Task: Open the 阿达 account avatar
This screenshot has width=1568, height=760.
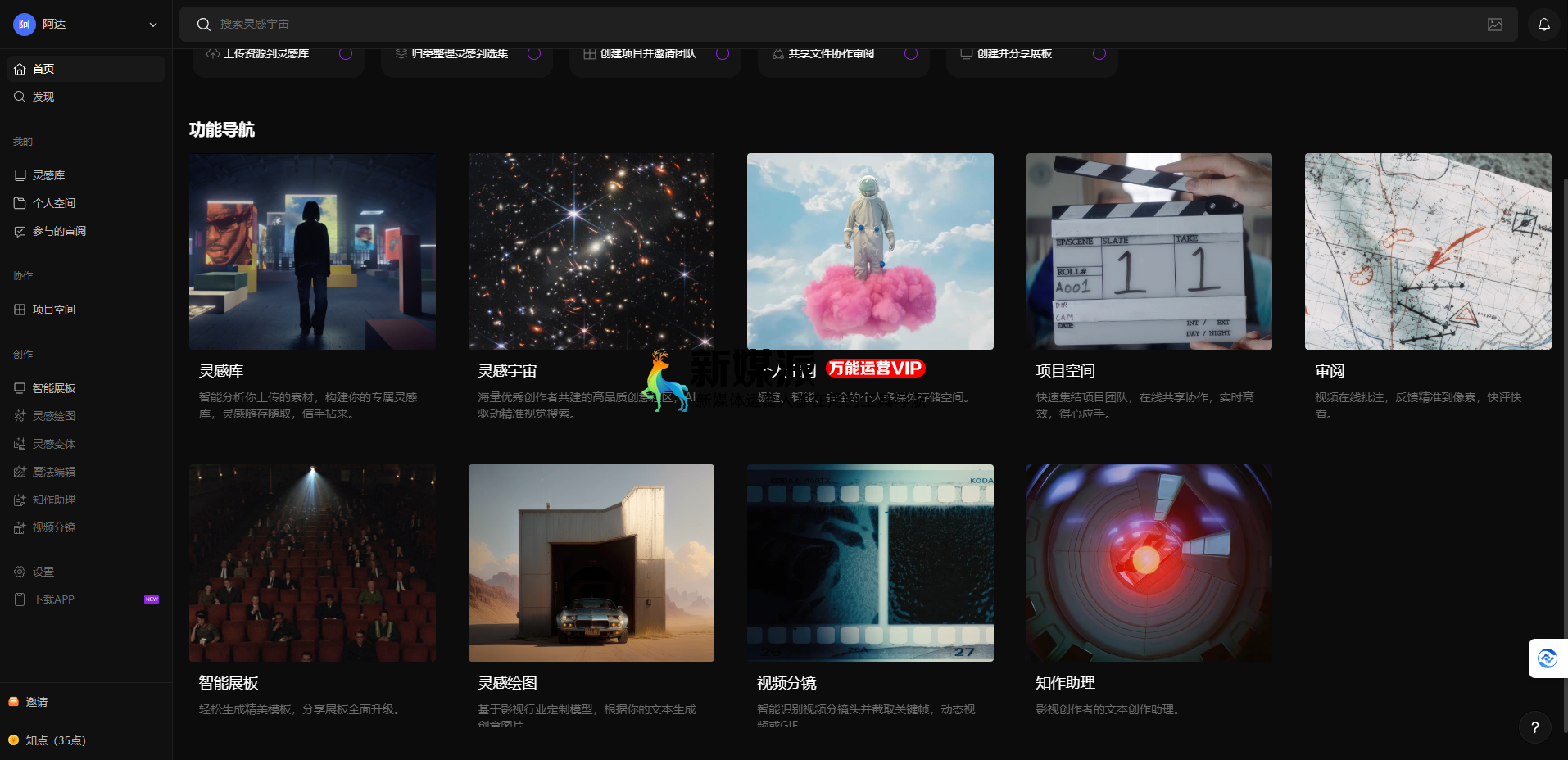Action: click(x=25, y=25)
